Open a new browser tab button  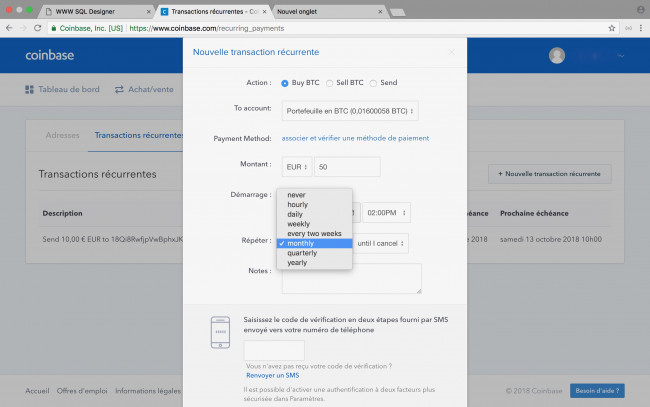tap(398, 12)
